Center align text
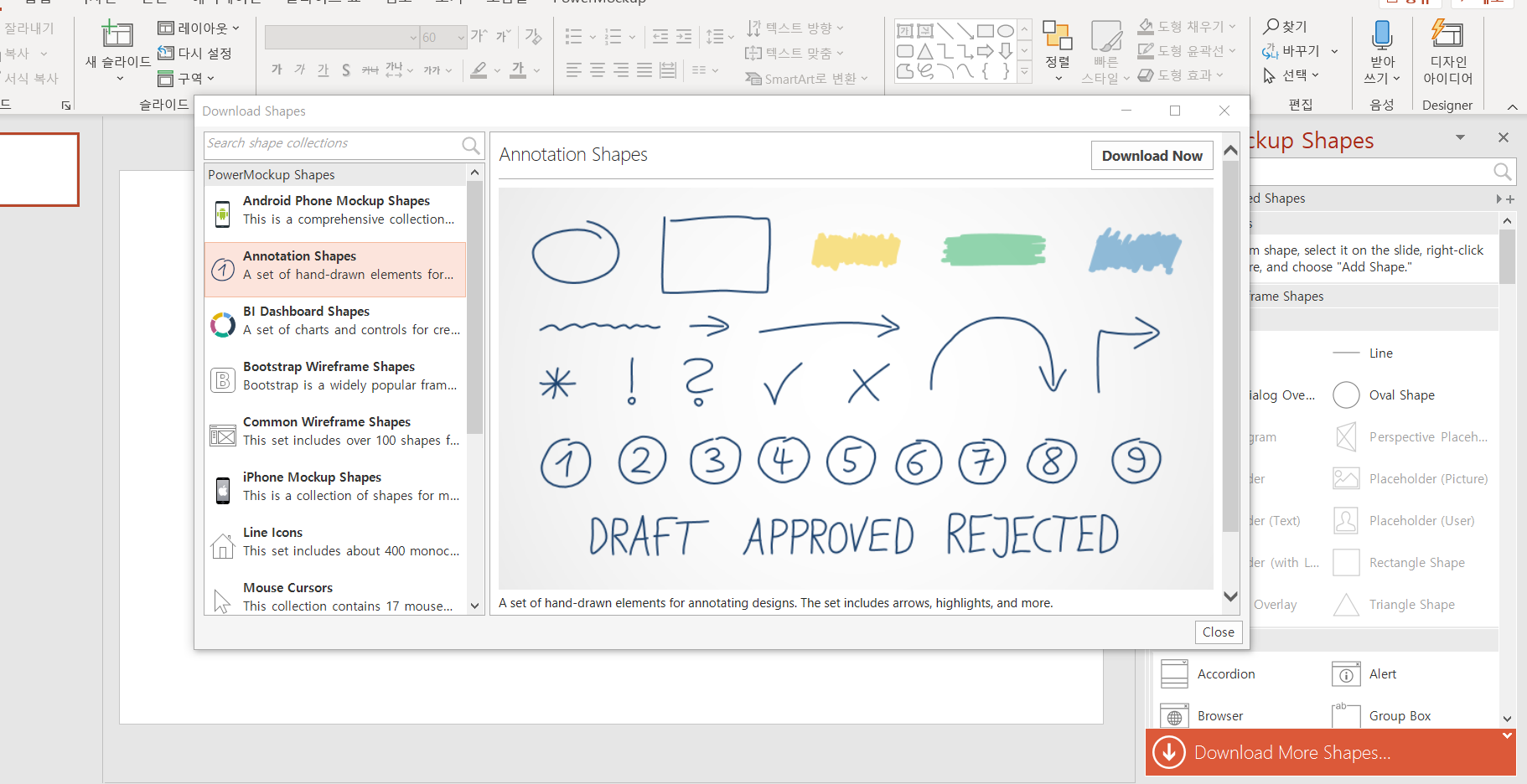This screenshot has height=784, width=1527. pyautogui.click(x=597, y=70)
